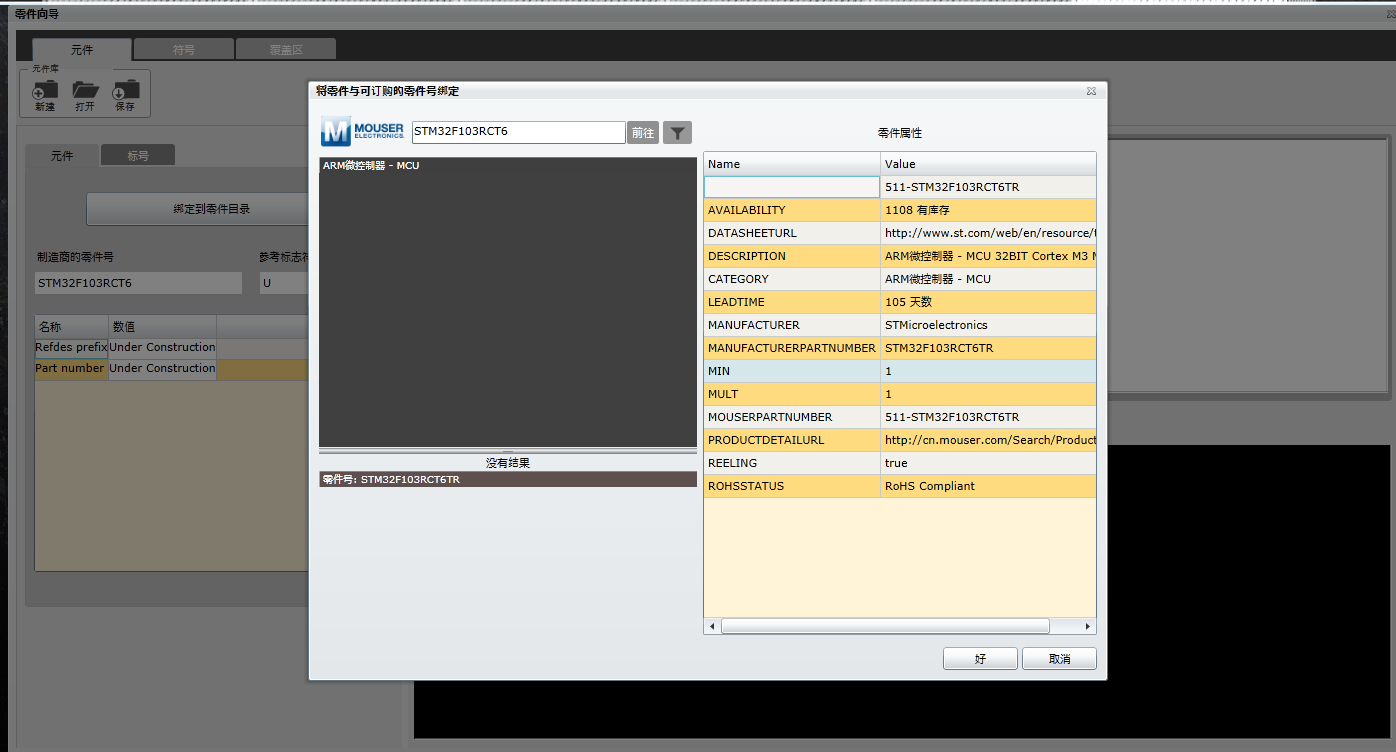Select the PRODUCTDETAILURL property row
Image resolution: width=1396 pixels, height=752 pixels.
(900, 440)
